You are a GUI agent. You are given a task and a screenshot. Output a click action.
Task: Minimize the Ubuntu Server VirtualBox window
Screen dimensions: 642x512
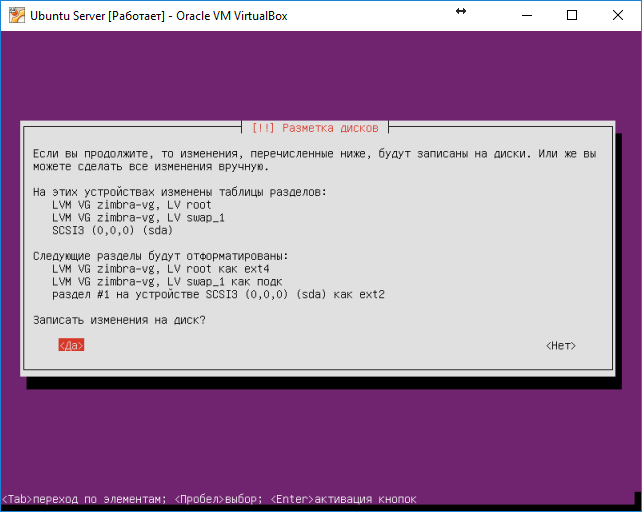pos(527,16)
